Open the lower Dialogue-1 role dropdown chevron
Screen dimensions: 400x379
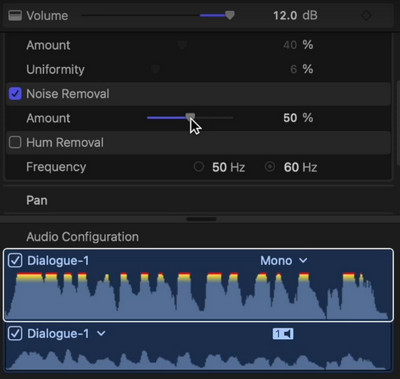pos(101,333)
